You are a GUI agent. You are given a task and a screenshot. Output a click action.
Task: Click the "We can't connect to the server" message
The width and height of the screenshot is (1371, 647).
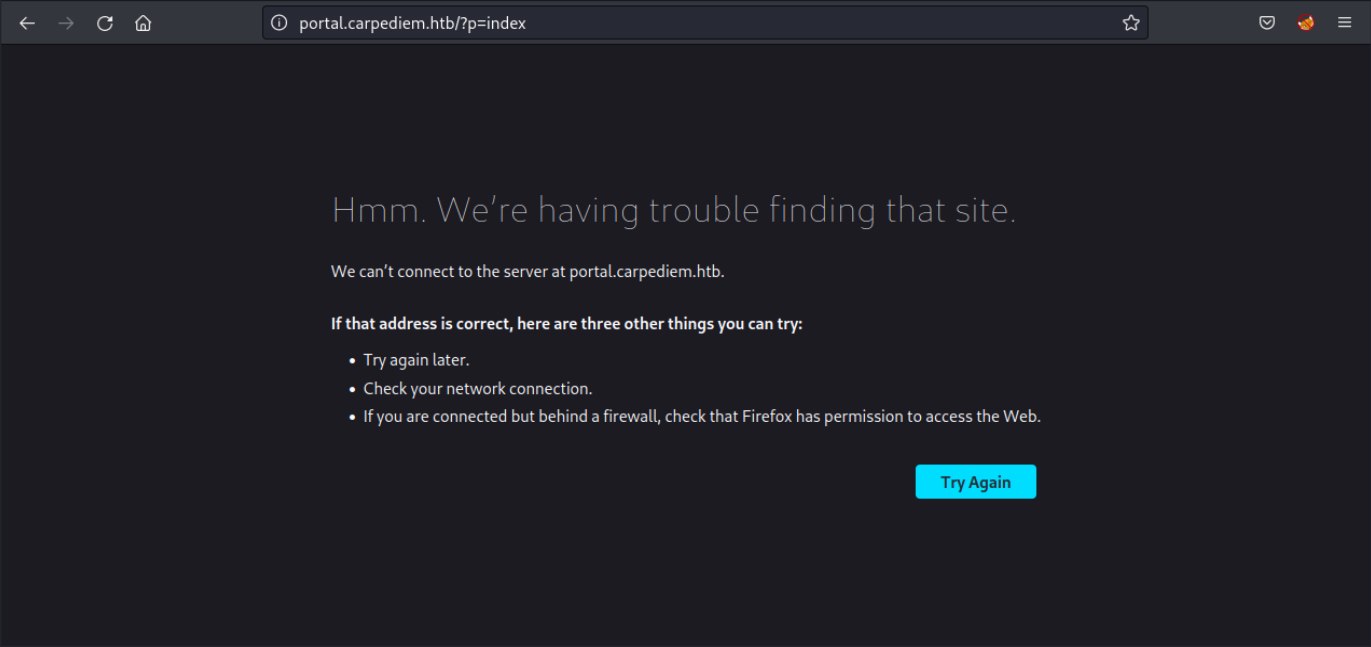527,271
